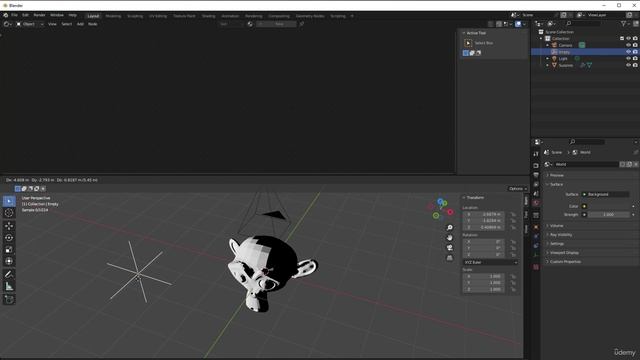This screenshot has width=640, height=360.
Task: Hide the Light object in outliner
Action: [629, 58]
